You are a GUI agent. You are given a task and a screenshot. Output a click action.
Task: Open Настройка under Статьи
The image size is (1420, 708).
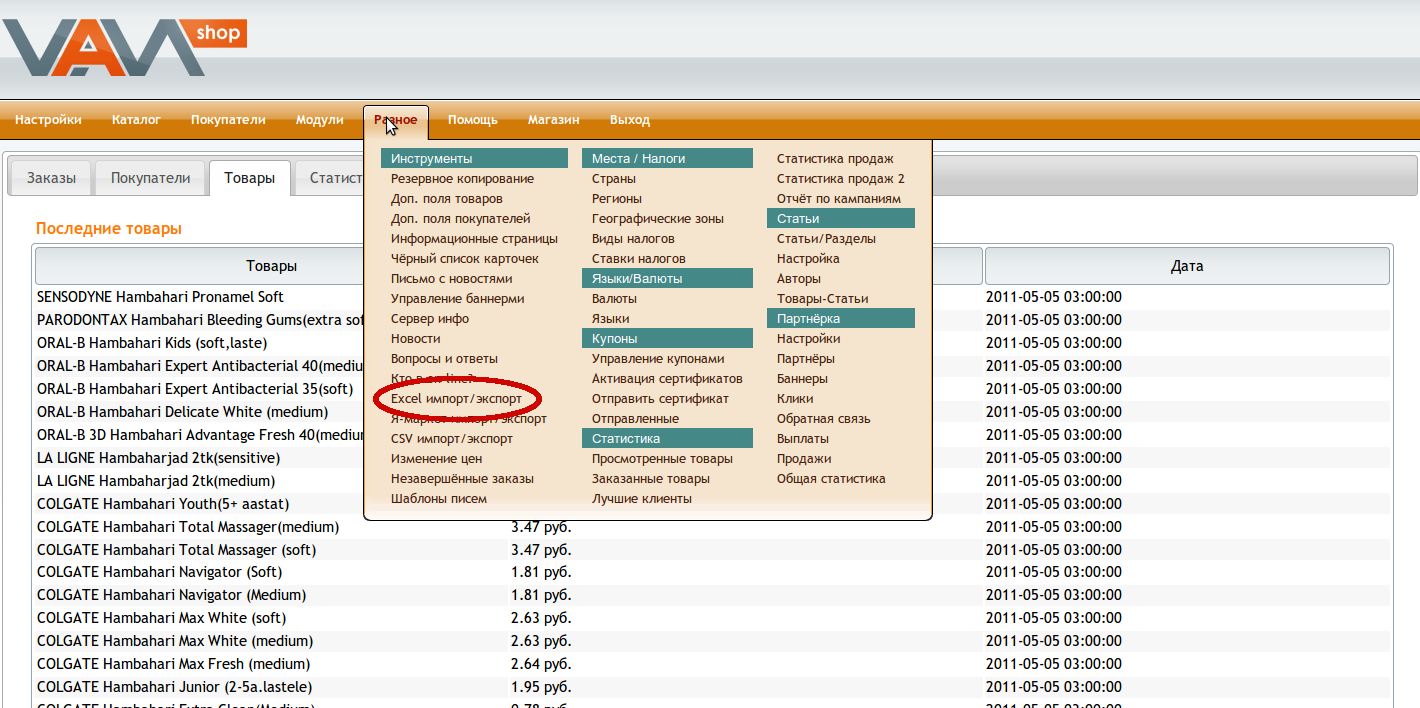click(808, 259)
